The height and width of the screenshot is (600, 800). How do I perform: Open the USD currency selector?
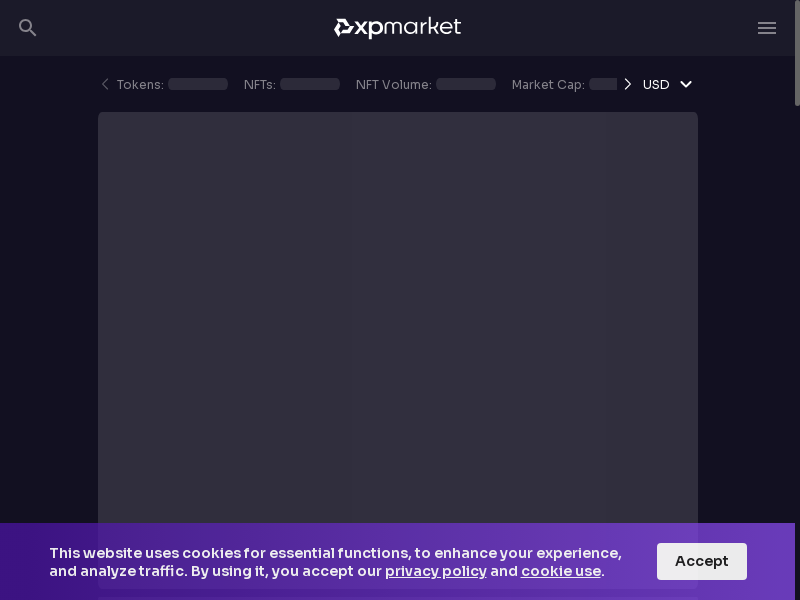(656, 85)
